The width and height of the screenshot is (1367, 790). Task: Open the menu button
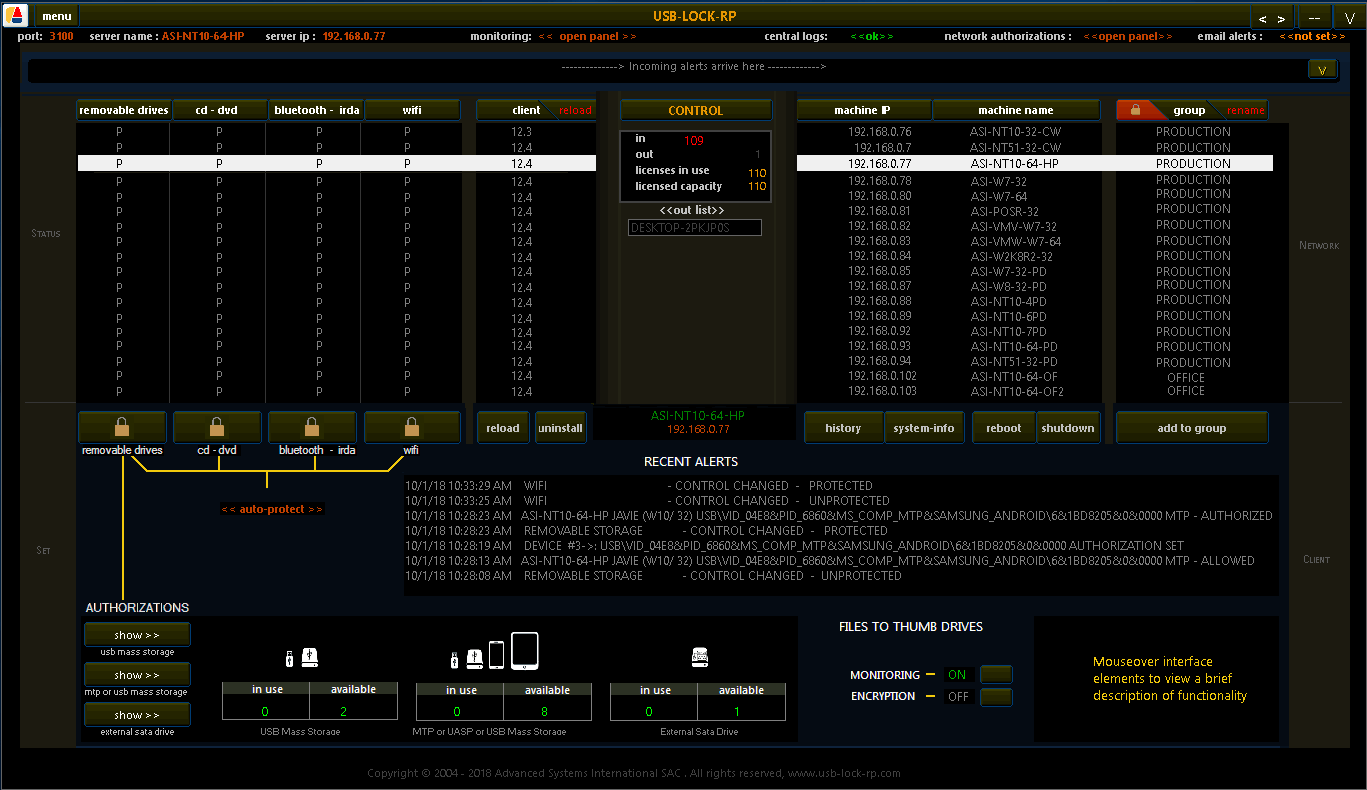pos(57,16)
